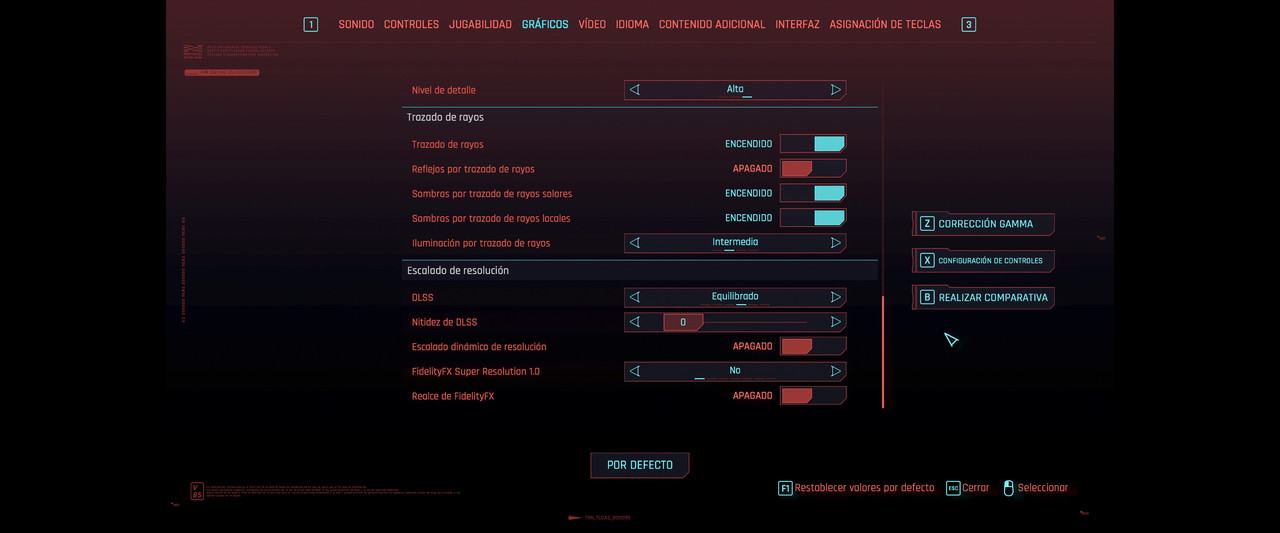Click the Nitidez de DLSS slider track
This screenshot has height=533, width=1280.
[x=735, y=322]
